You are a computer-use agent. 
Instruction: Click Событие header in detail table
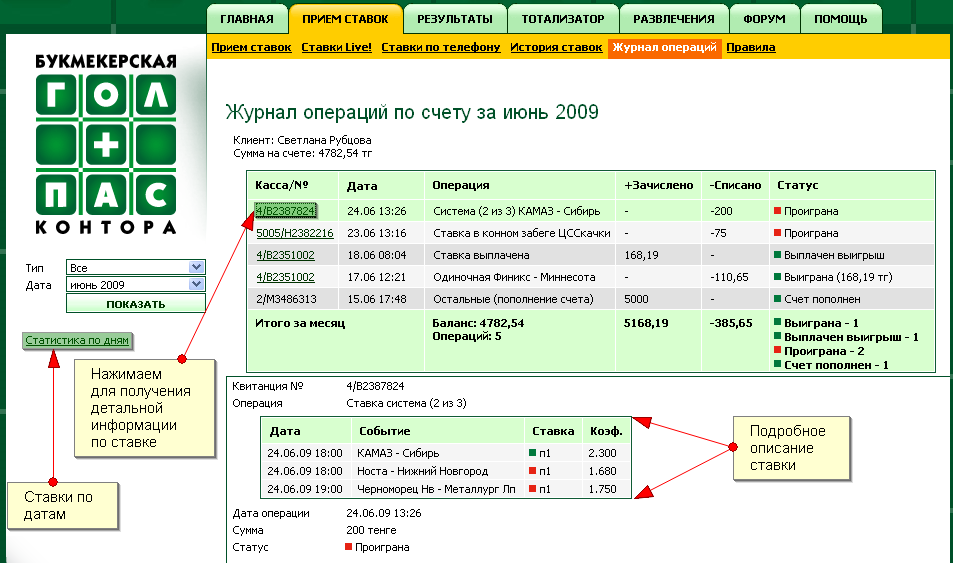pos(385,431)
